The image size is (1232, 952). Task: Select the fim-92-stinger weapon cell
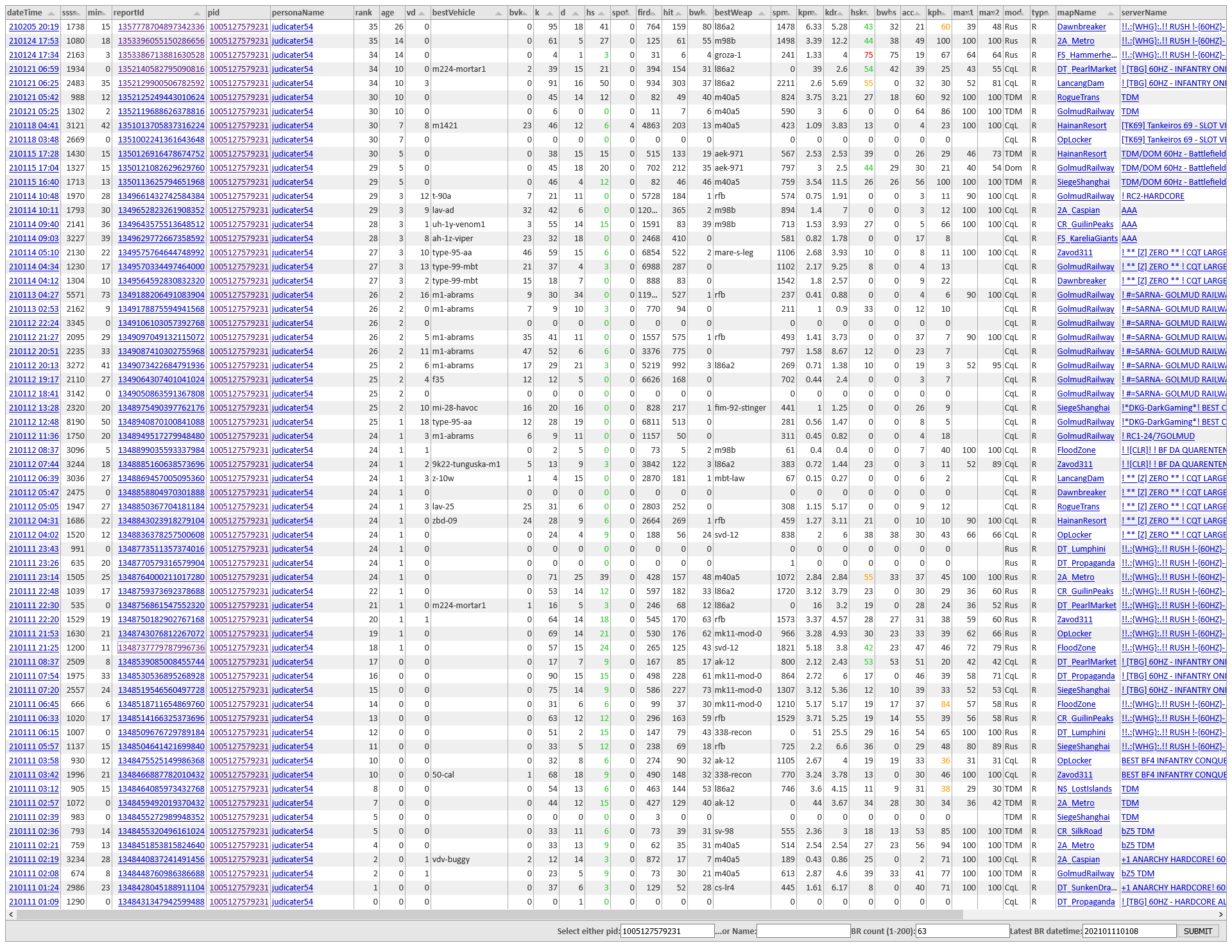click(x=742, y=408)
